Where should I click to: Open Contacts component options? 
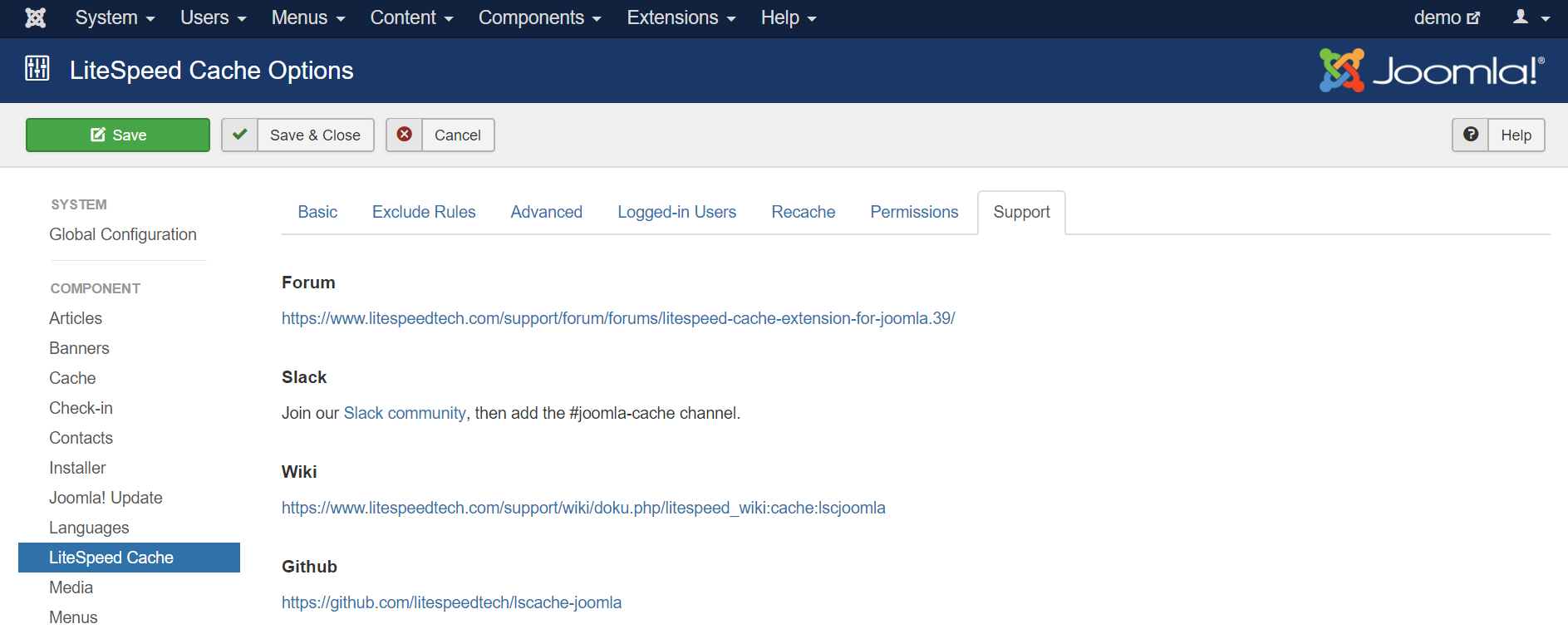click(x=81, y=438)
